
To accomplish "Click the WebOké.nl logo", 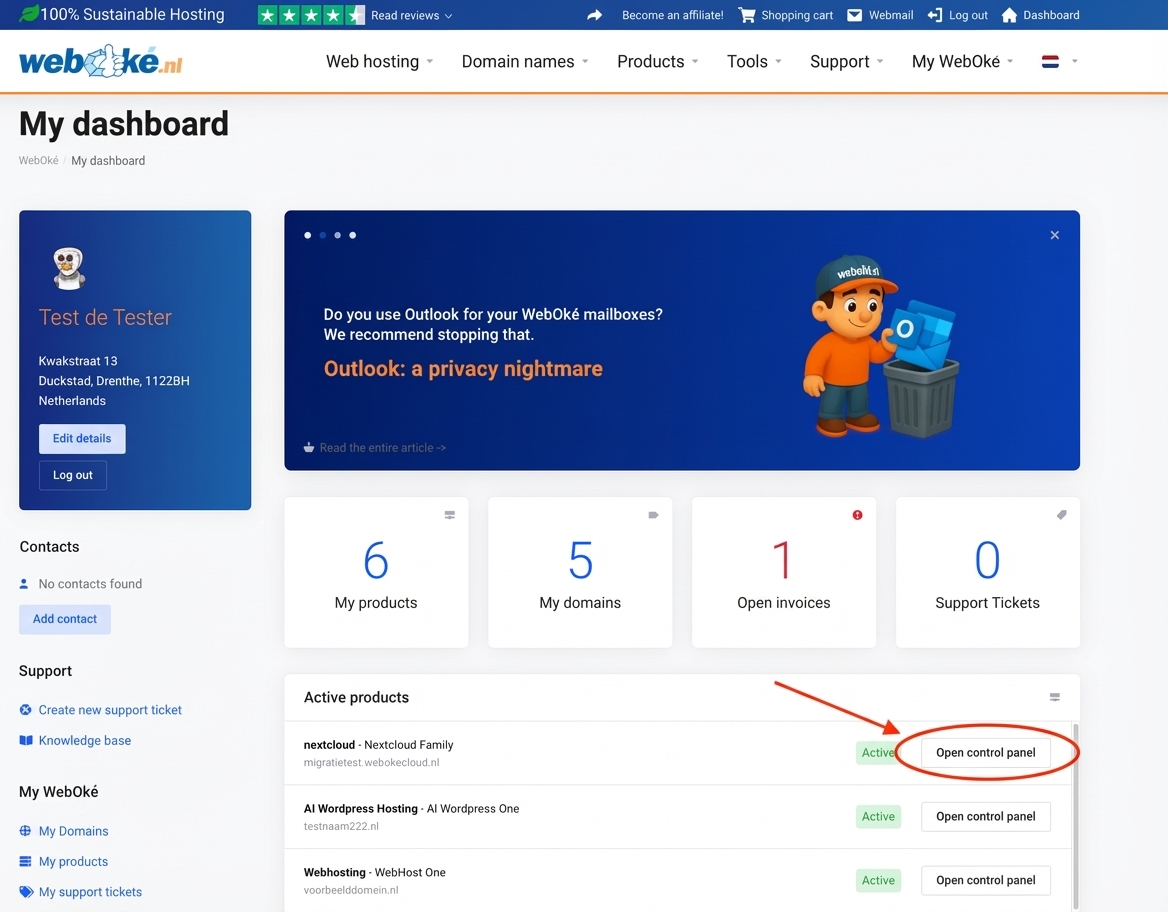I will [101, 61].
